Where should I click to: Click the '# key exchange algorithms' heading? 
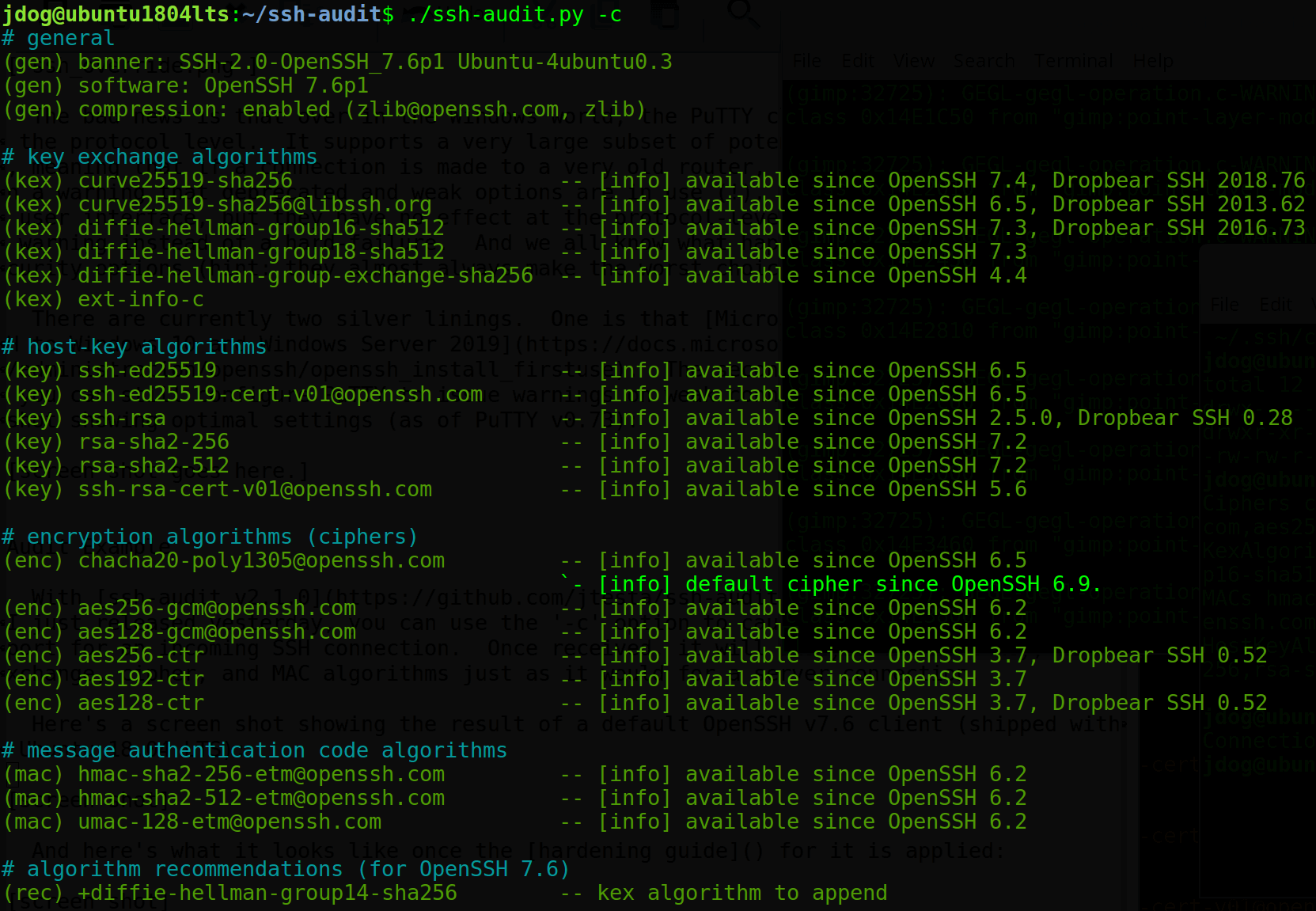click(x=160, y=157)
